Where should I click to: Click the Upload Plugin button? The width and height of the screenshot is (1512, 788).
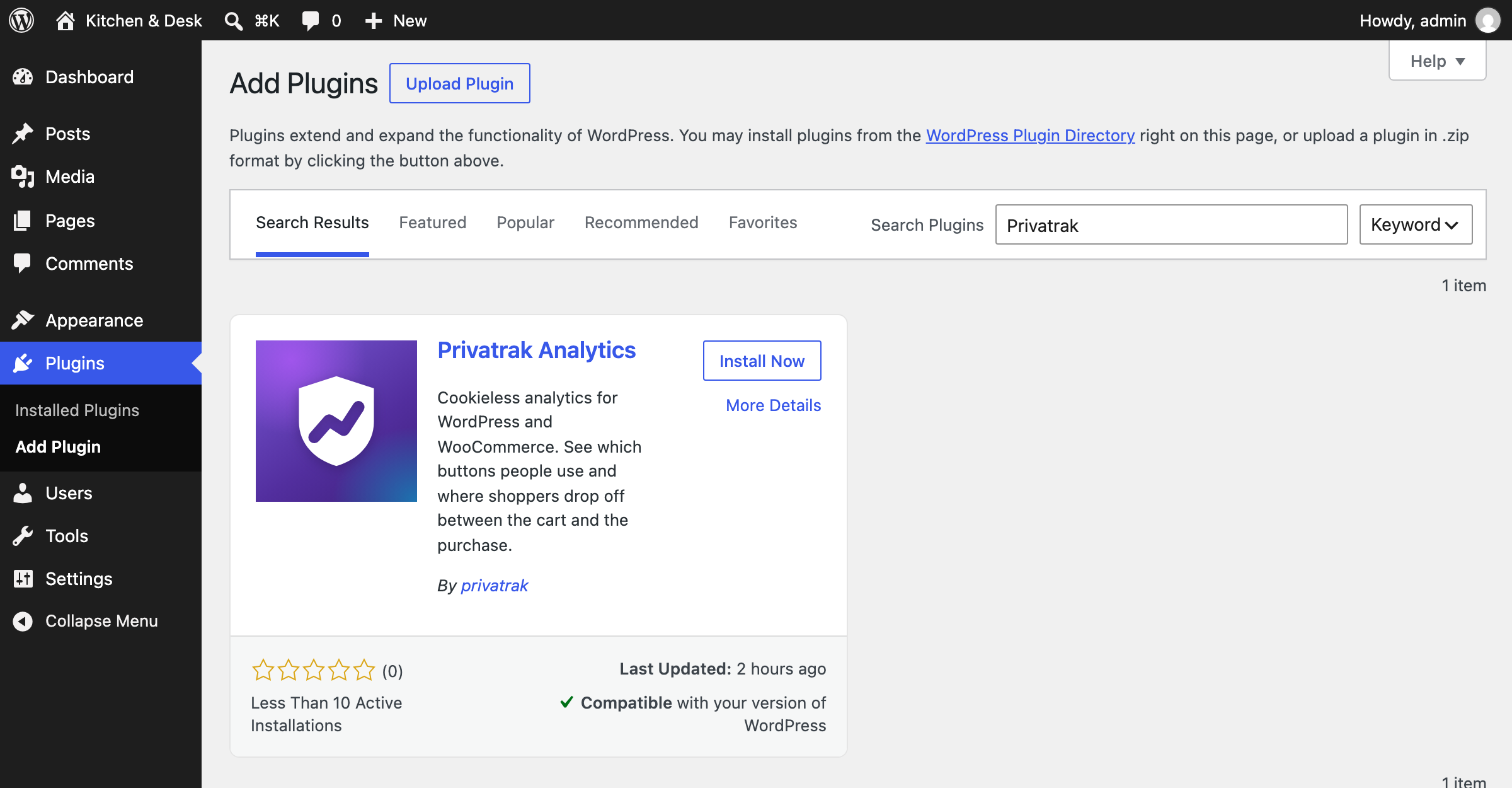coord(460,83)
